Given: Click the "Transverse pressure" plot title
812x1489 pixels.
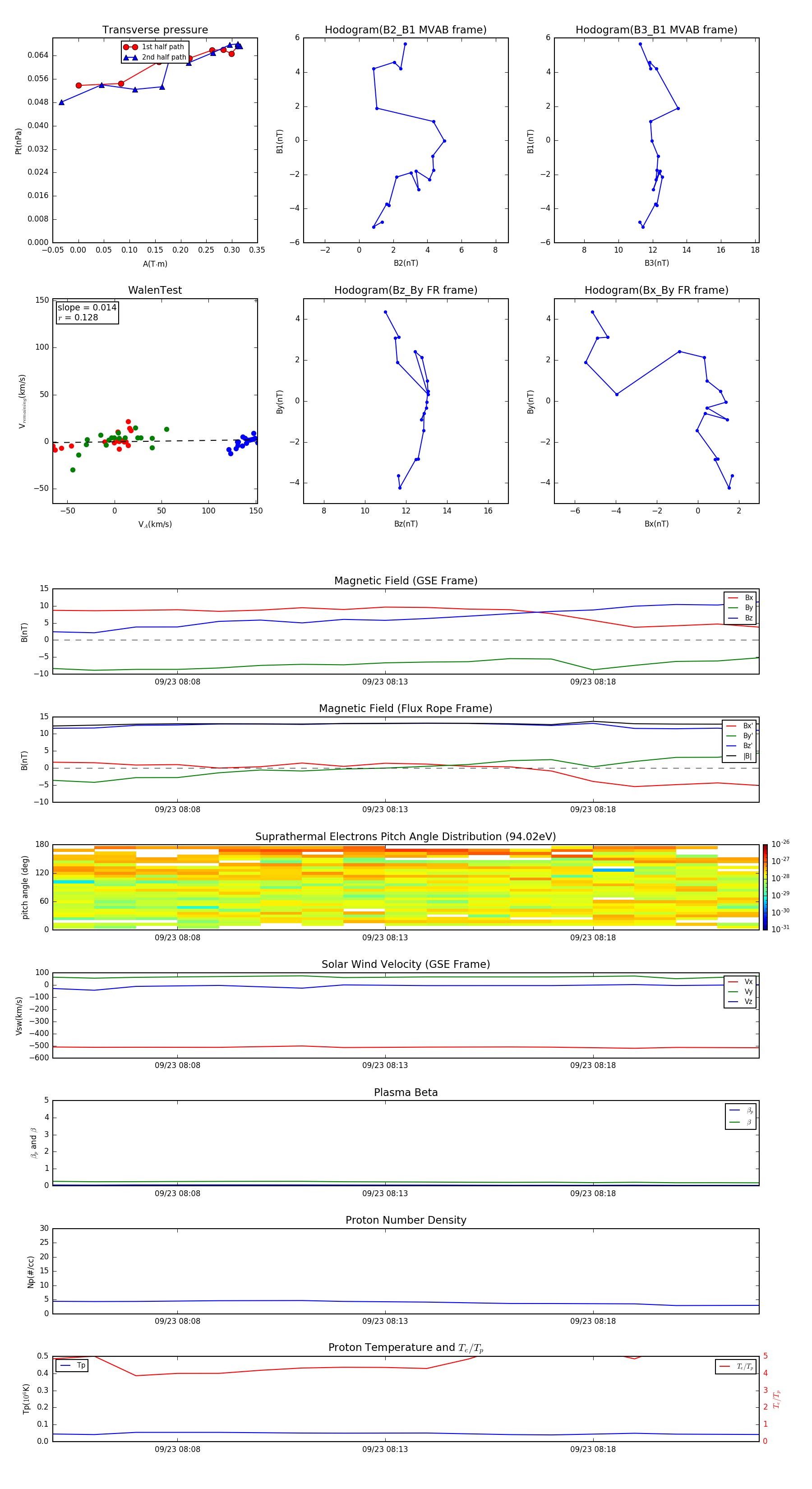Looking at the screenshot, I should (155, 30).
